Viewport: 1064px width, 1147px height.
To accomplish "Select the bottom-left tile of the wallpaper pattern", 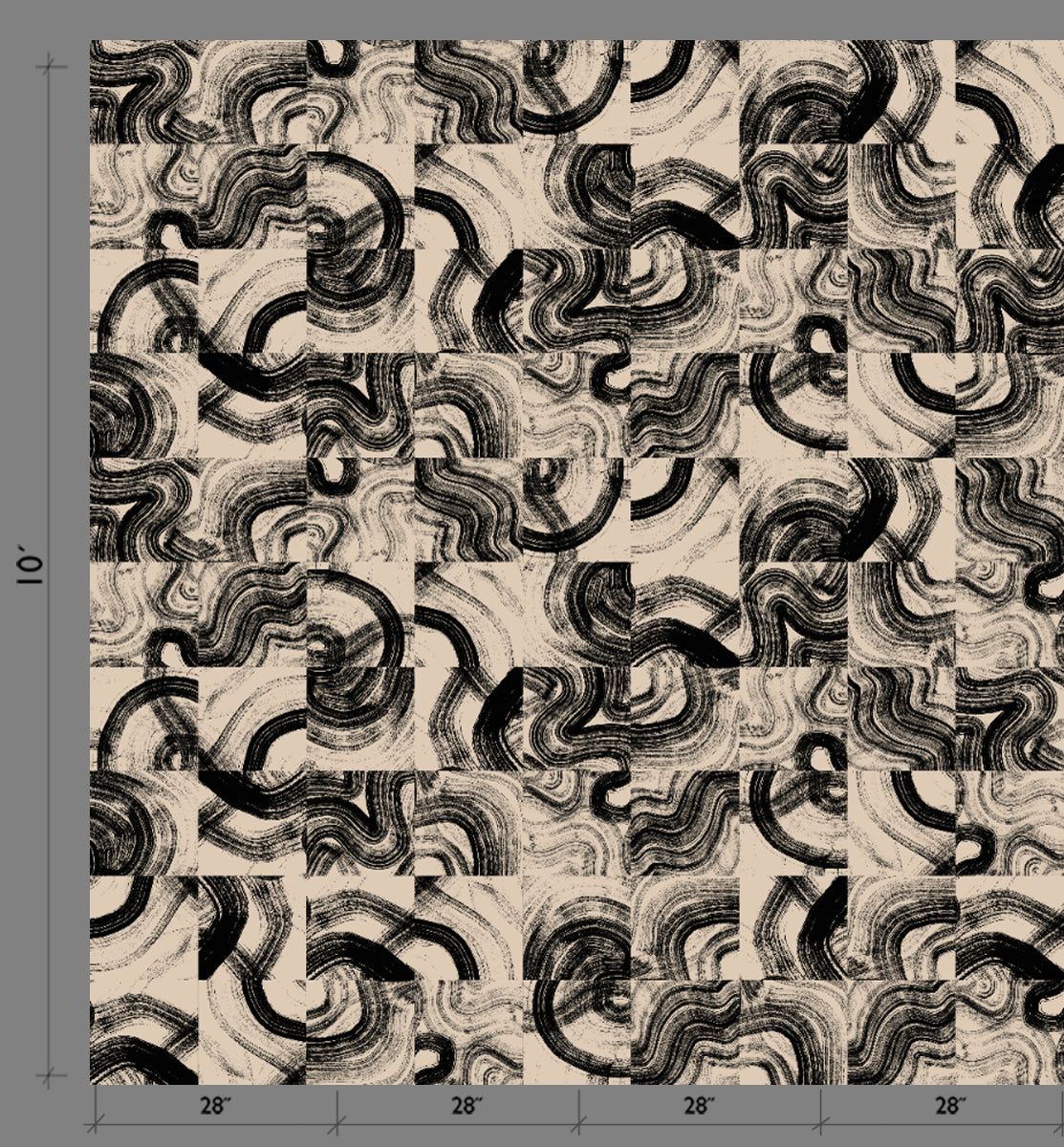I will tap(143, 1032).
